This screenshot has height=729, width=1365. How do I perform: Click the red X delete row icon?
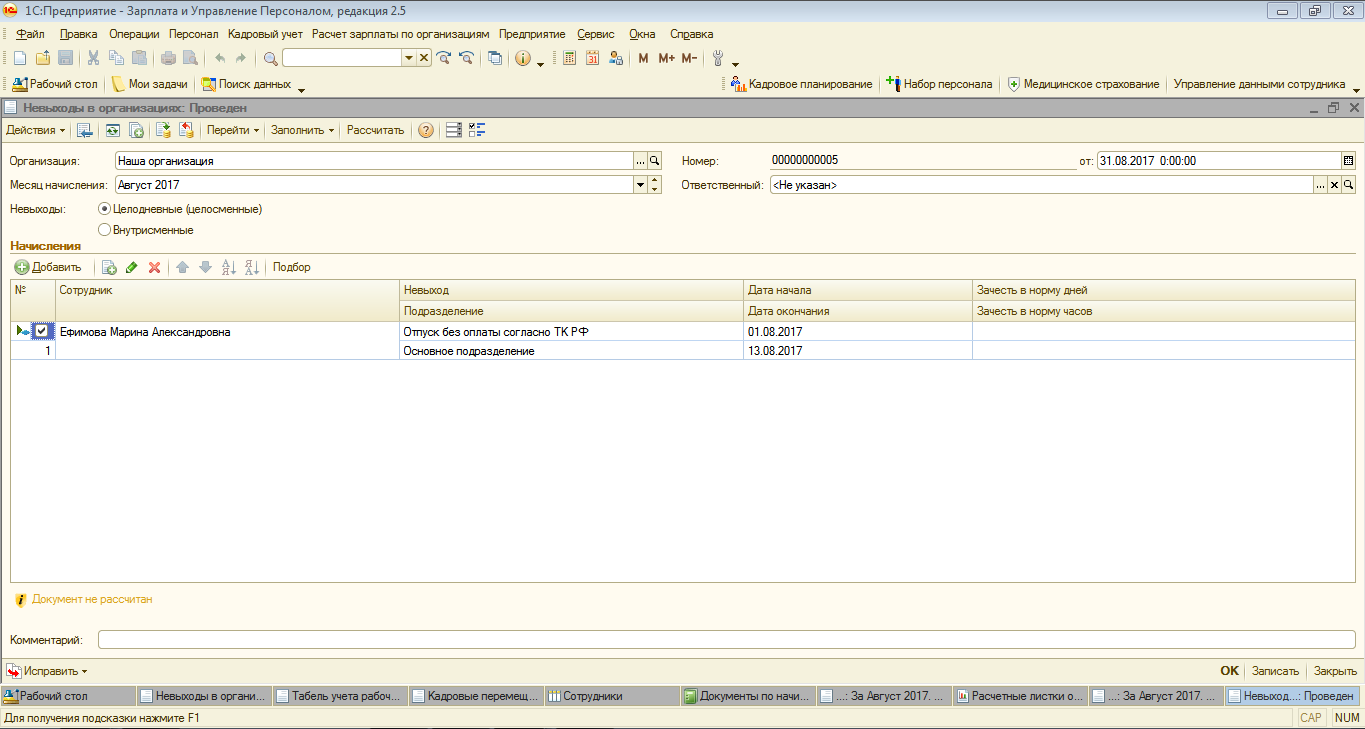click(x=154, y=267)
